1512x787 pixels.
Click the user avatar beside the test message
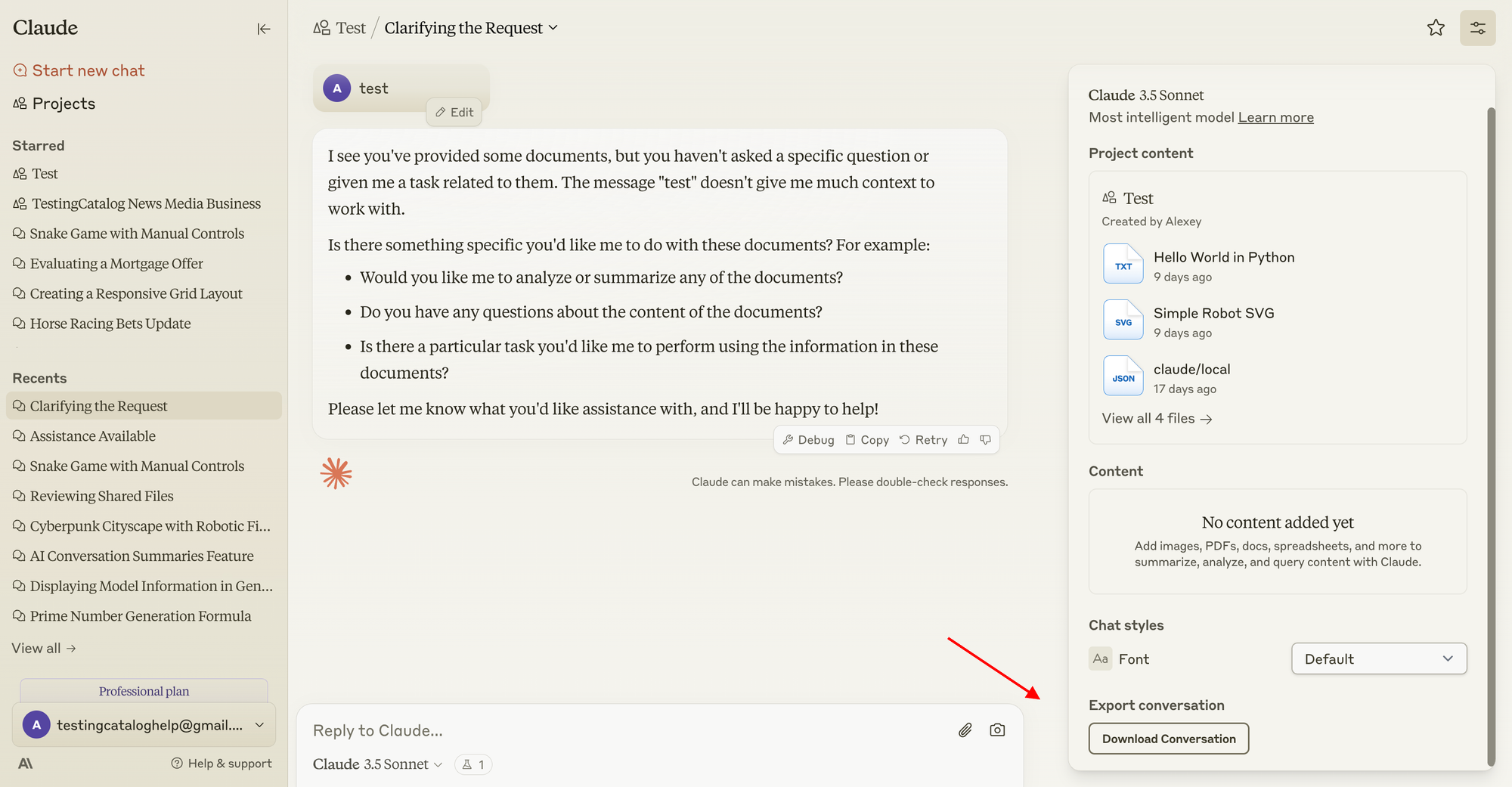click(x=337, y=88)
